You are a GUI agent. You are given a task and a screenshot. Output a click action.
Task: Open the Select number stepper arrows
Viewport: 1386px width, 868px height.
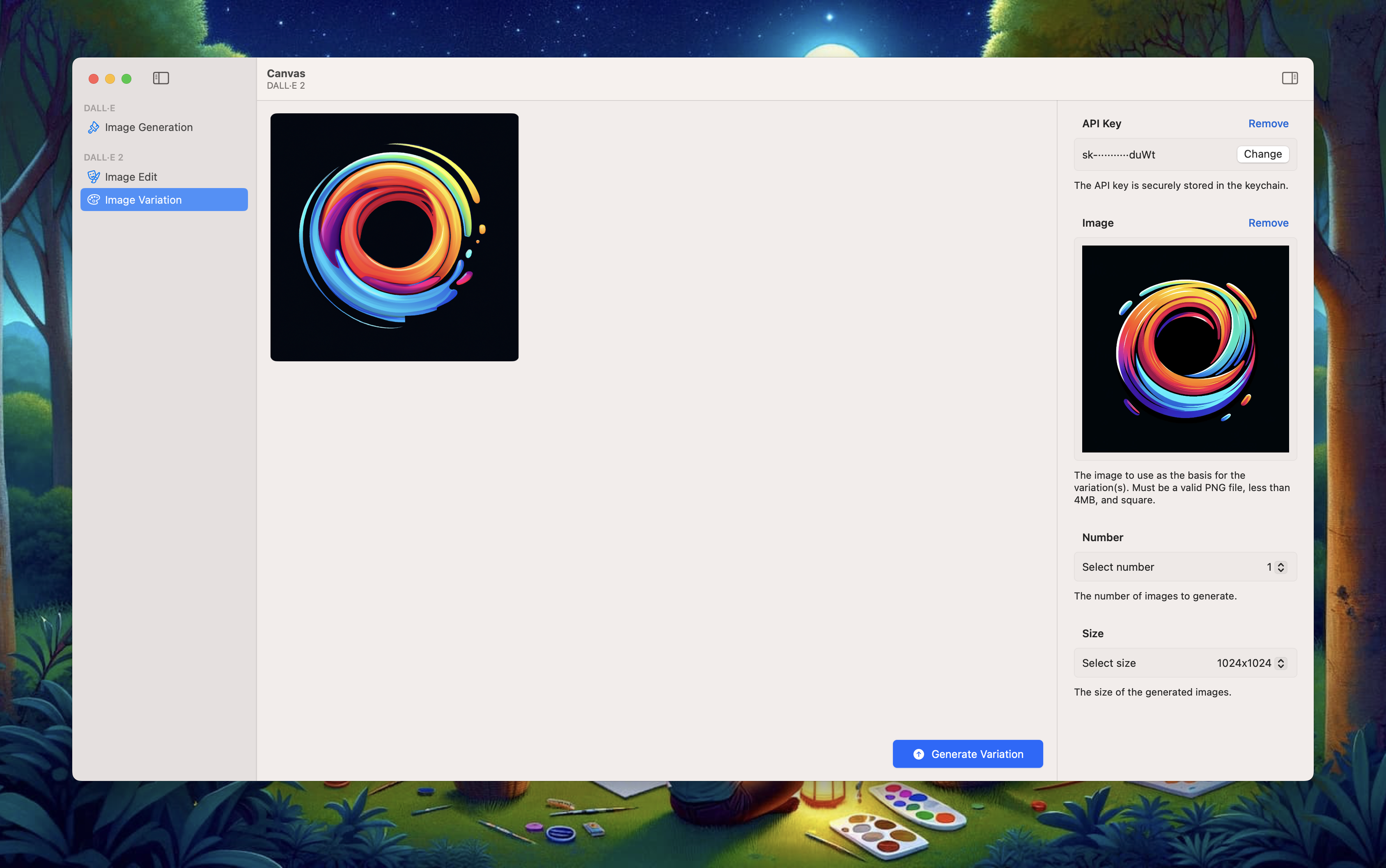(x=1280, y=567)
